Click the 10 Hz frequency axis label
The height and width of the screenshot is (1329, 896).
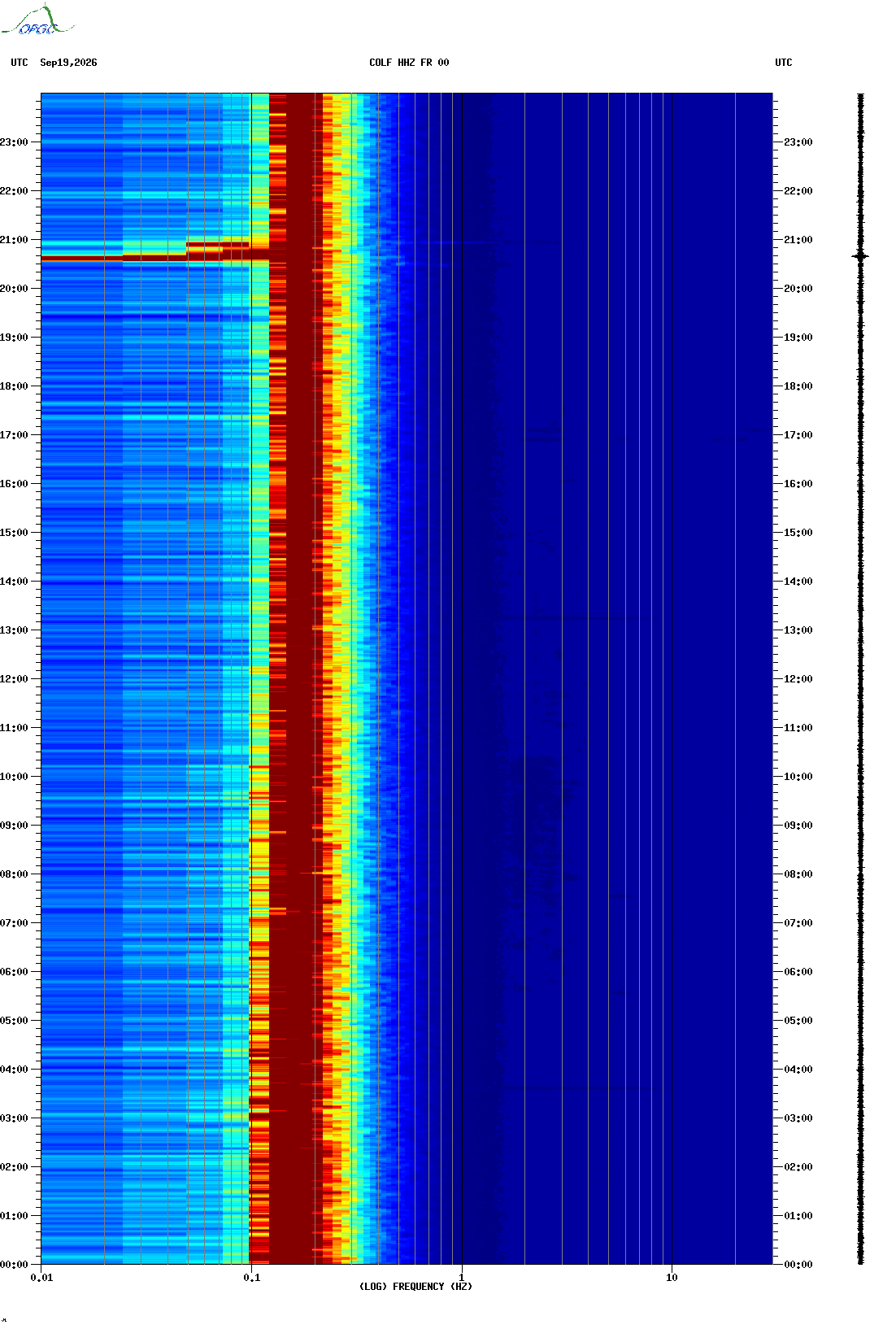point(672,1278)
